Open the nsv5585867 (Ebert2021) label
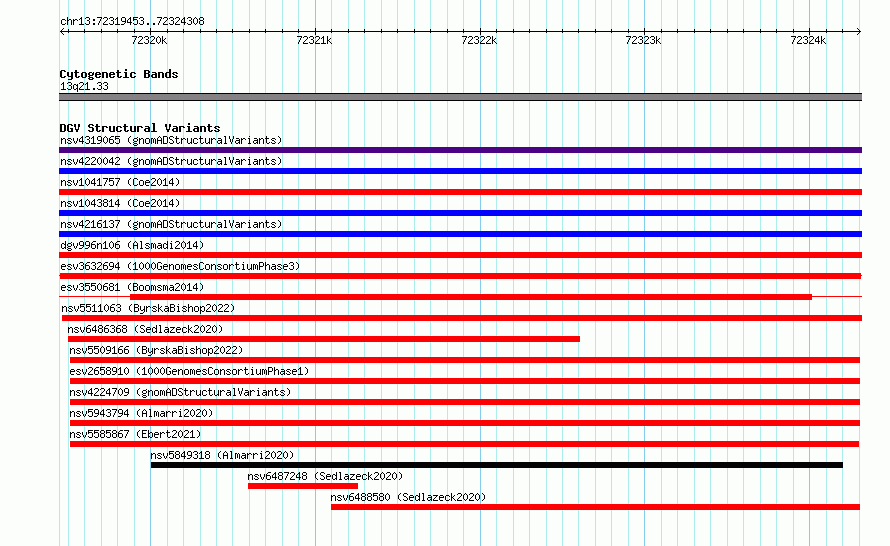 tap(135, 434)
